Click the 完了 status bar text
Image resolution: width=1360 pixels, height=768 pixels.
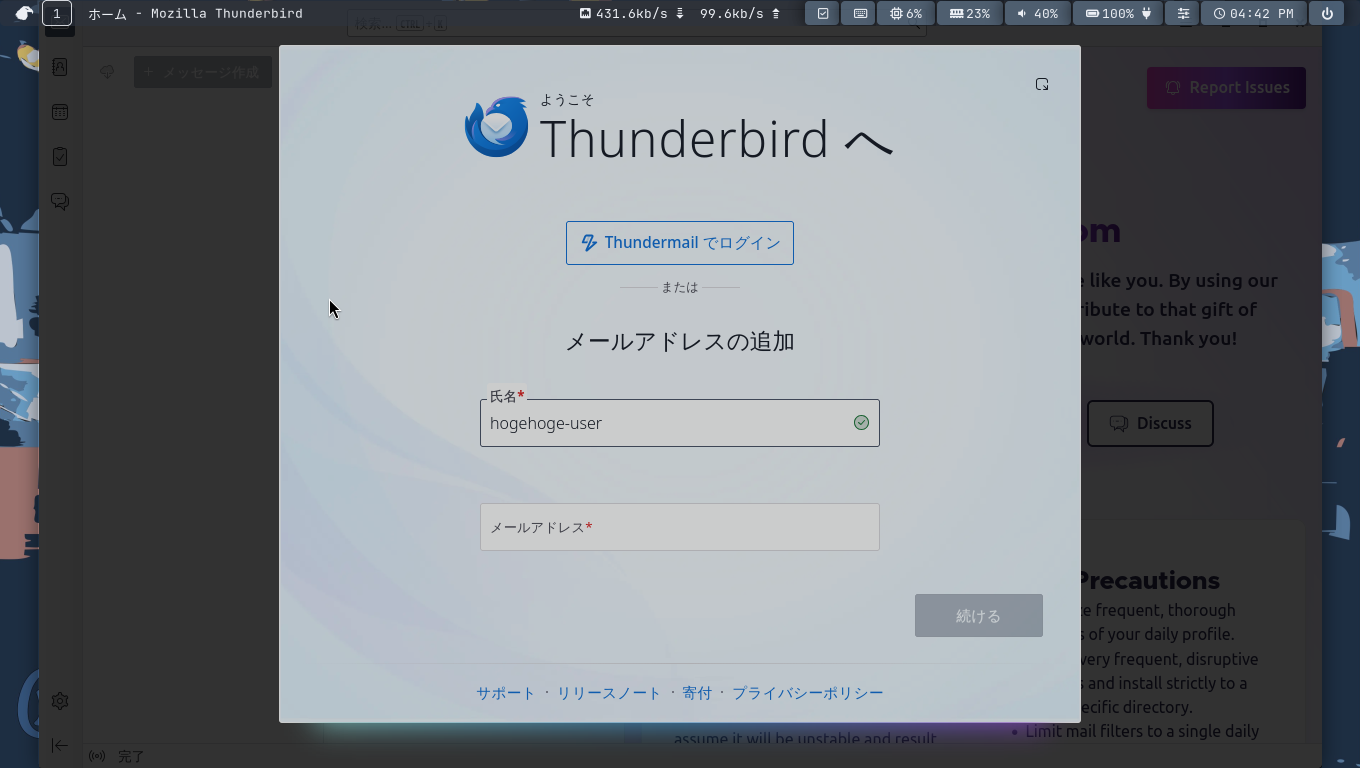(131, 757)
